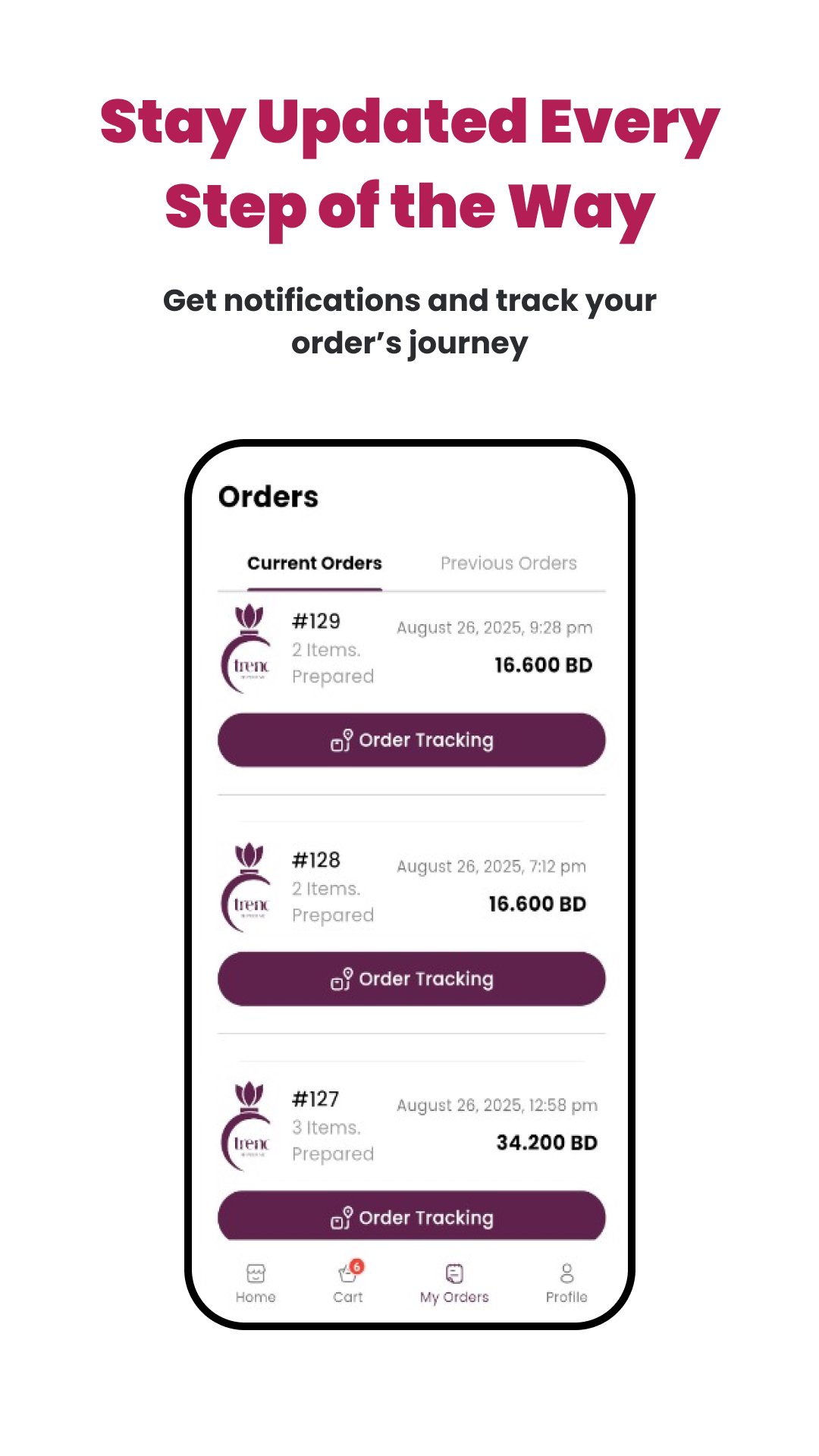Open the Cart basket icon
This screenshot has height=1456, width=819.
pyautogui.click(x=347, y=1275)
